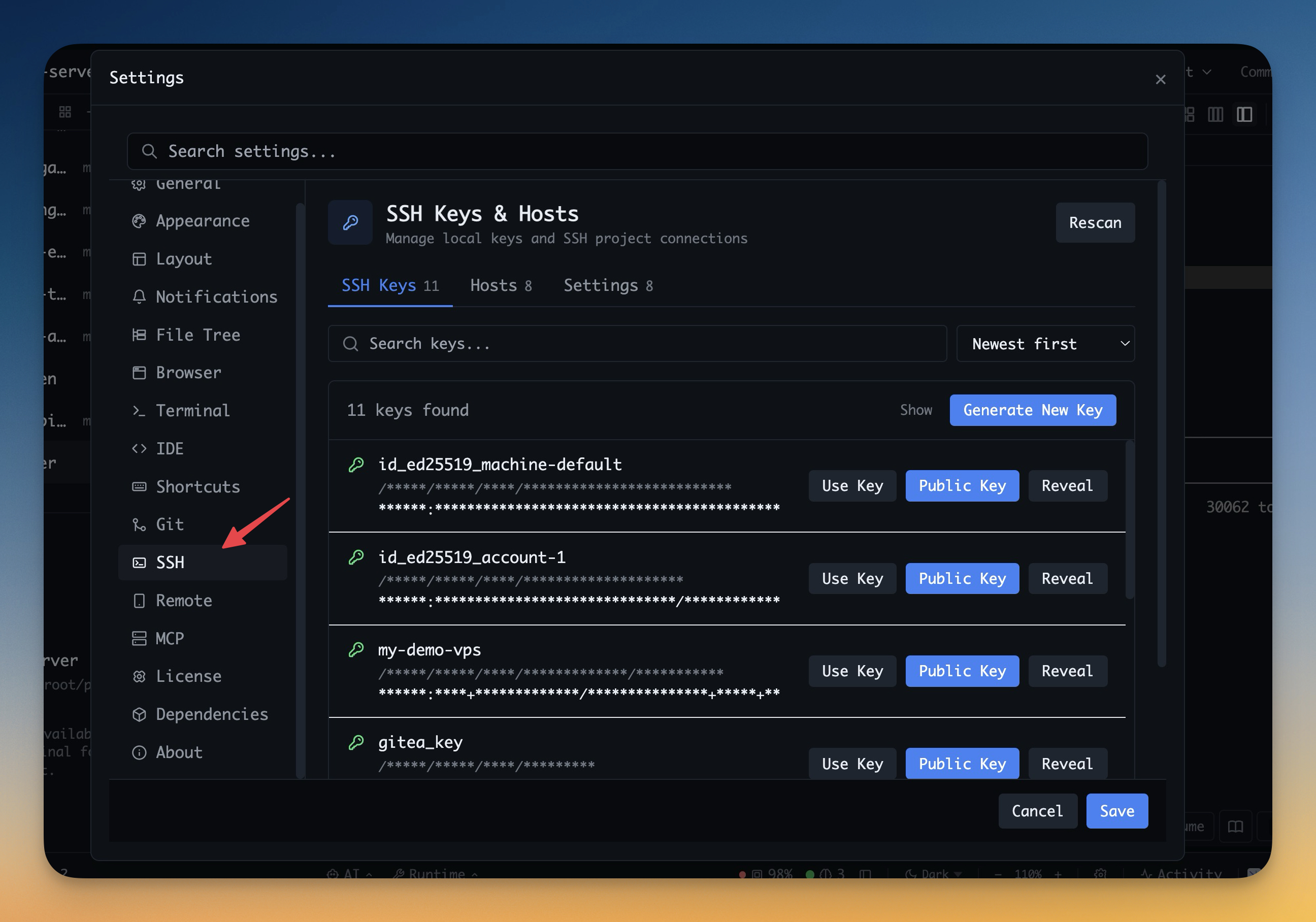Open the Git settings section

click(170, 524)
